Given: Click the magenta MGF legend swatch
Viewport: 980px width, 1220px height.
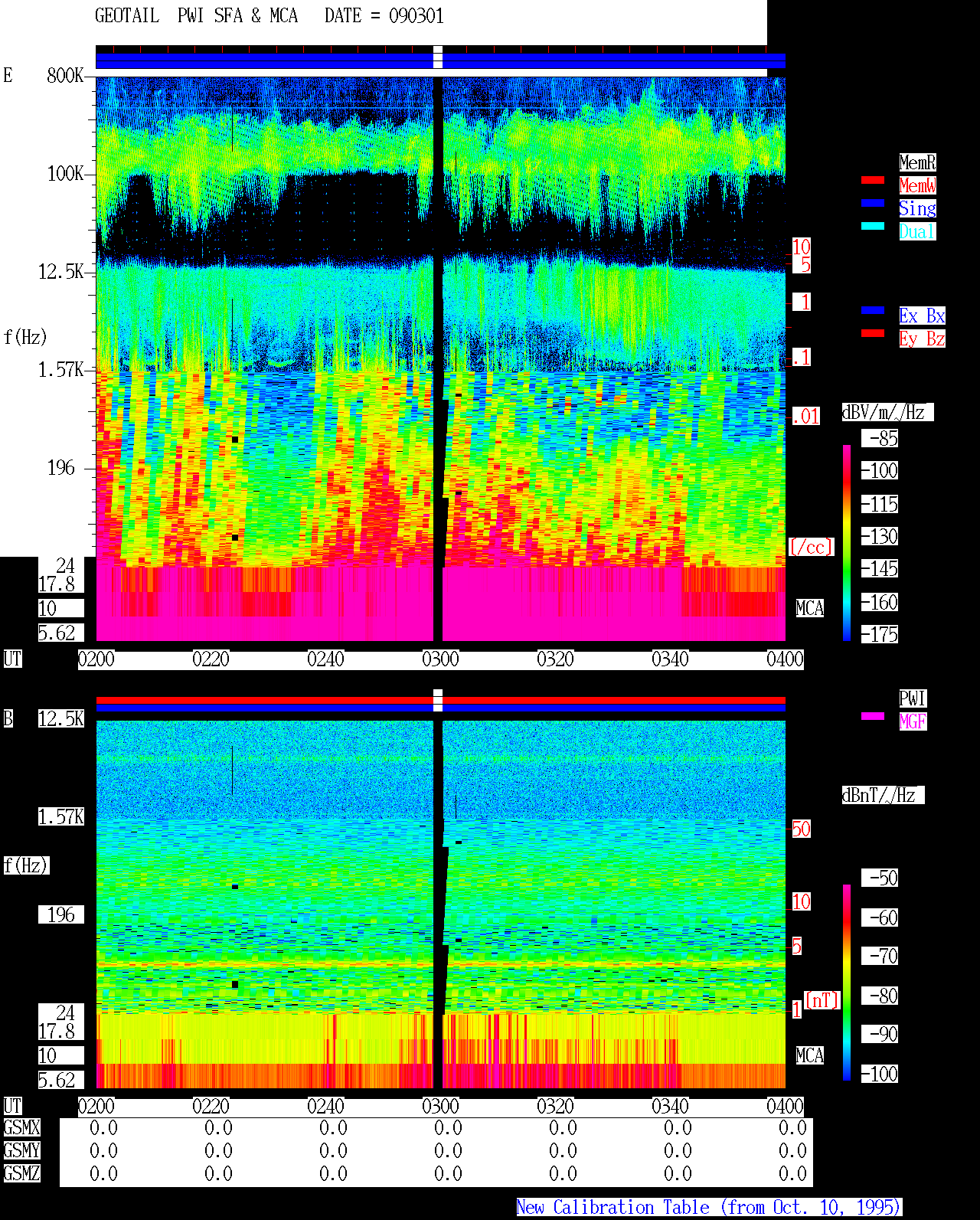Looking at the screenshot, I should (x=873, y=716).
